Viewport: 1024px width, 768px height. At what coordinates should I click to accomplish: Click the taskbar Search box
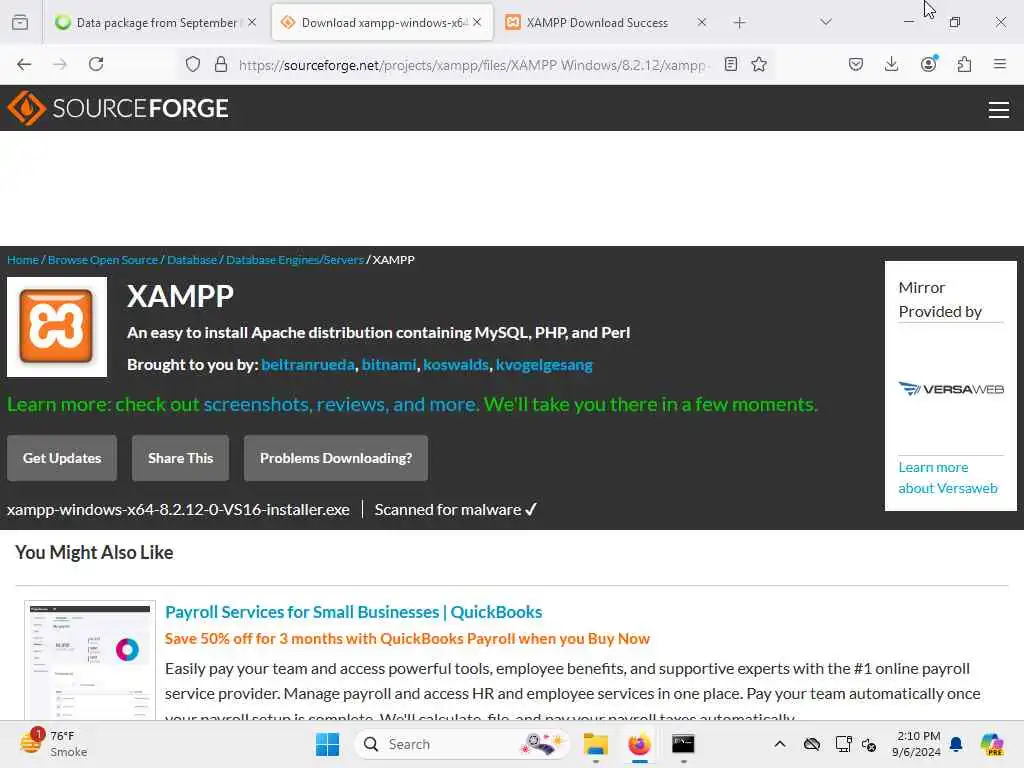coord(462,744)
